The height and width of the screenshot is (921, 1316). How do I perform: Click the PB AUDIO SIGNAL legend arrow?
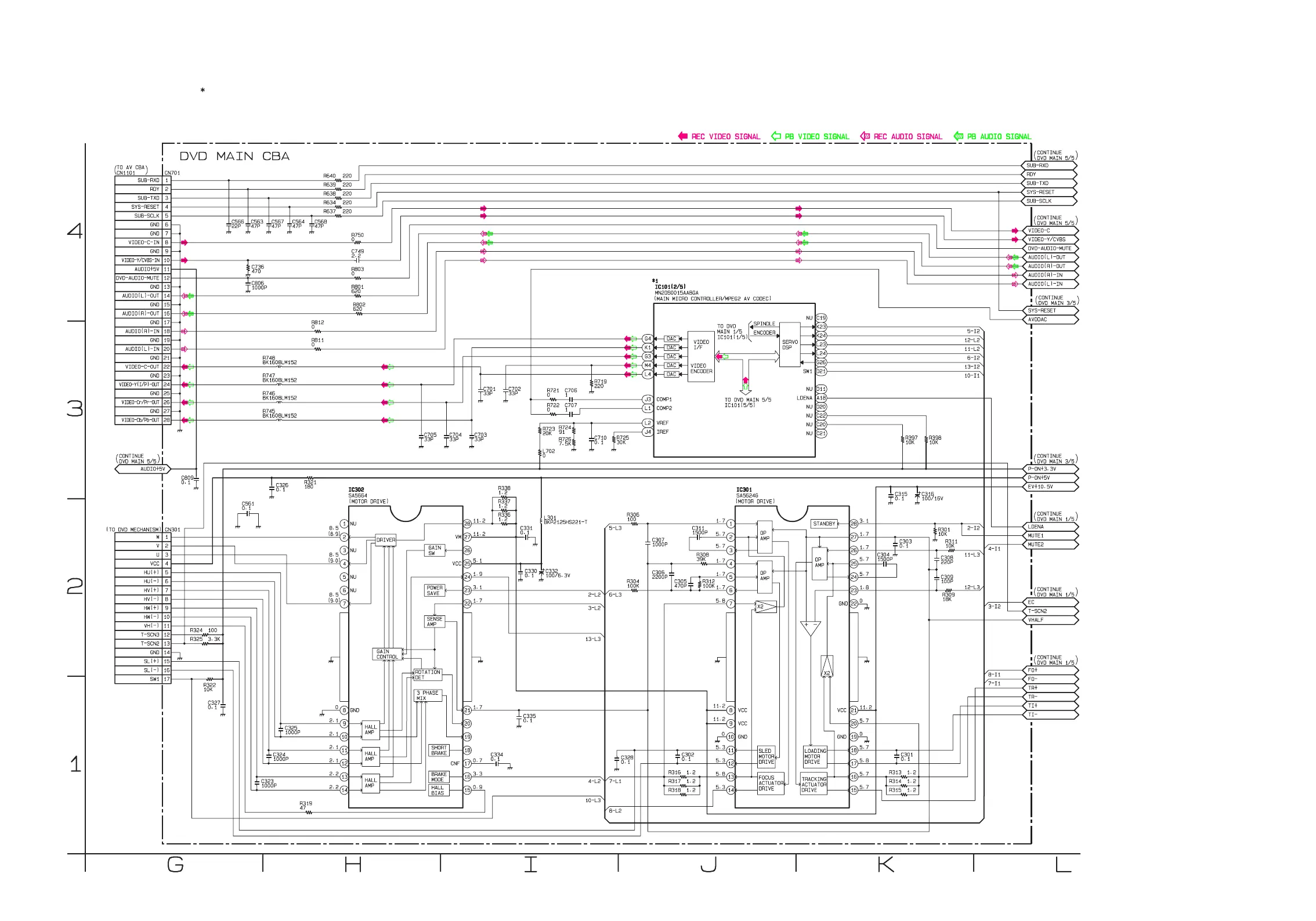pyautogui.click(x=959, y=136)
